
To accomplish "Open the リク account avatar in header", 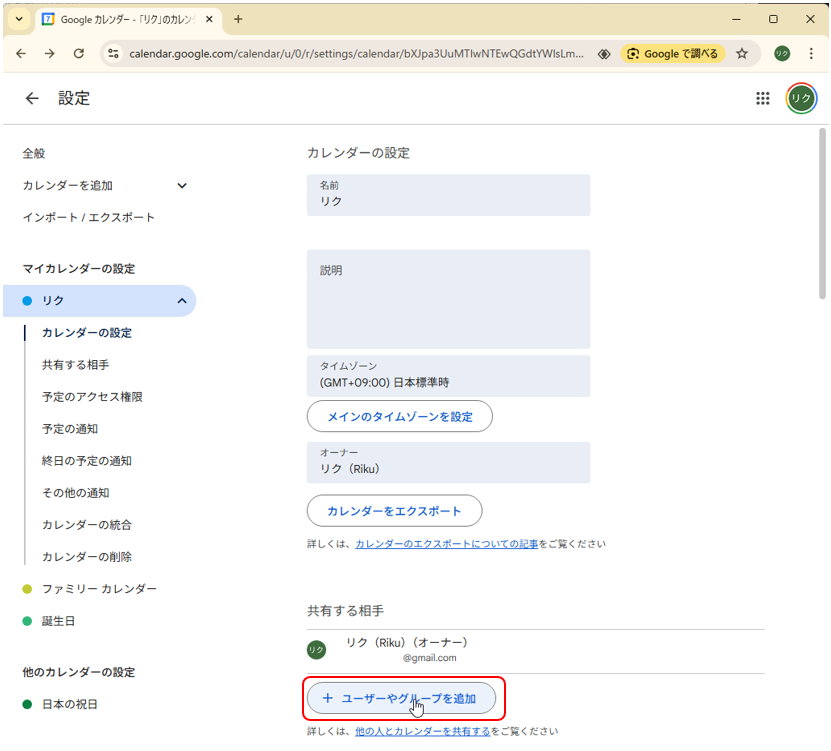I will [x=801, y=98].
